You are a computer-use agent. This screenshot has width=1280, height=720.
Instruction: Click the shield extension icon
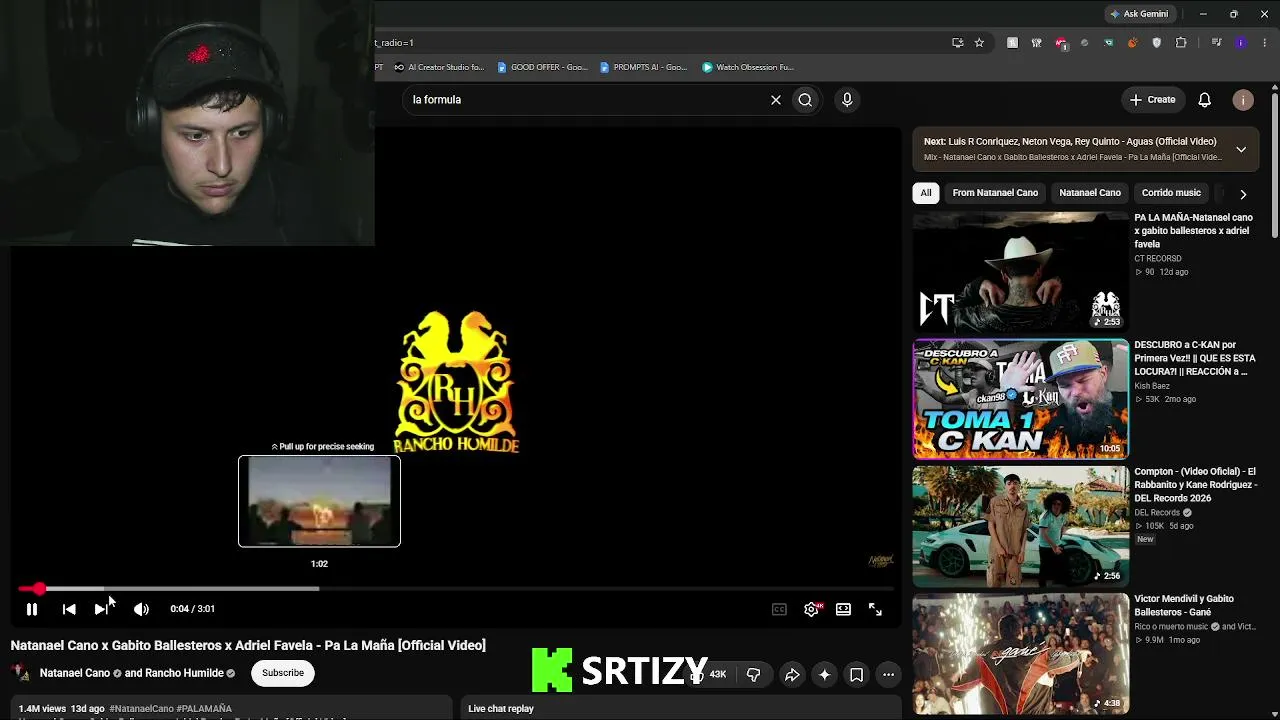pyautogui.click(x=1157, y=43)
